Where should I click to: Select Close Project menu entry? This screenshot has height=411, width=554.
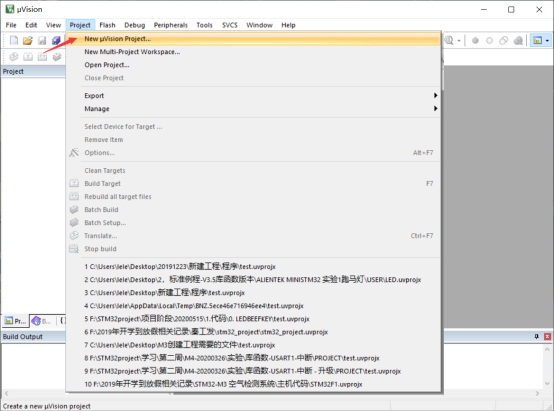(253, 78)
